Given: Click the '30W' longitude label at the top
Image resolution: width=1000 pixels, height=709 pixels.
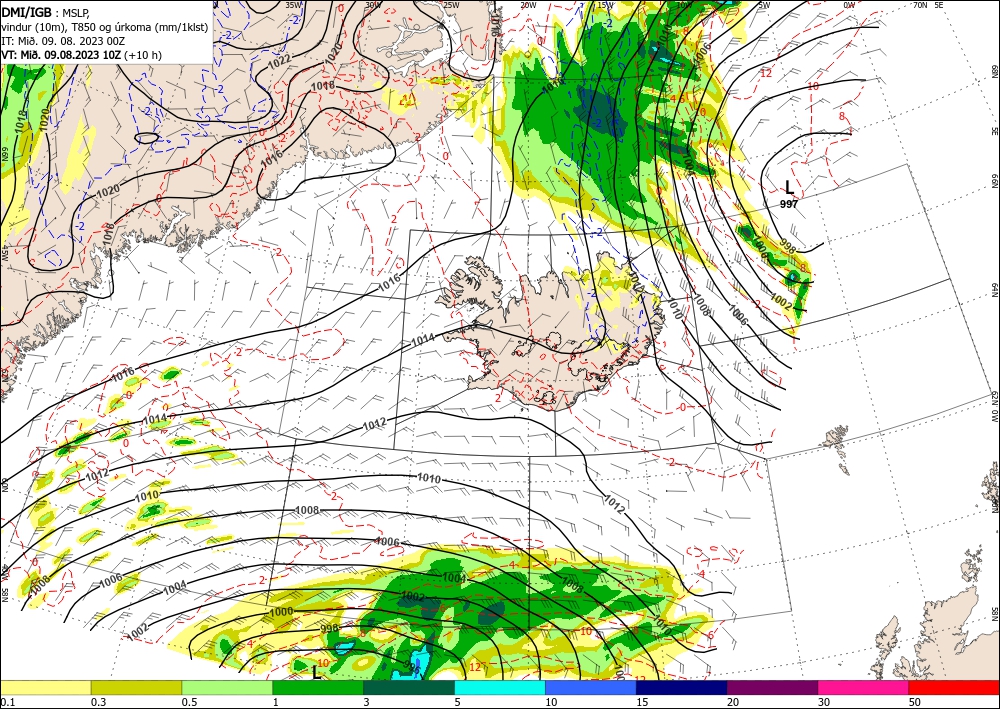Looking at the screenshot, I should point(373,5).
